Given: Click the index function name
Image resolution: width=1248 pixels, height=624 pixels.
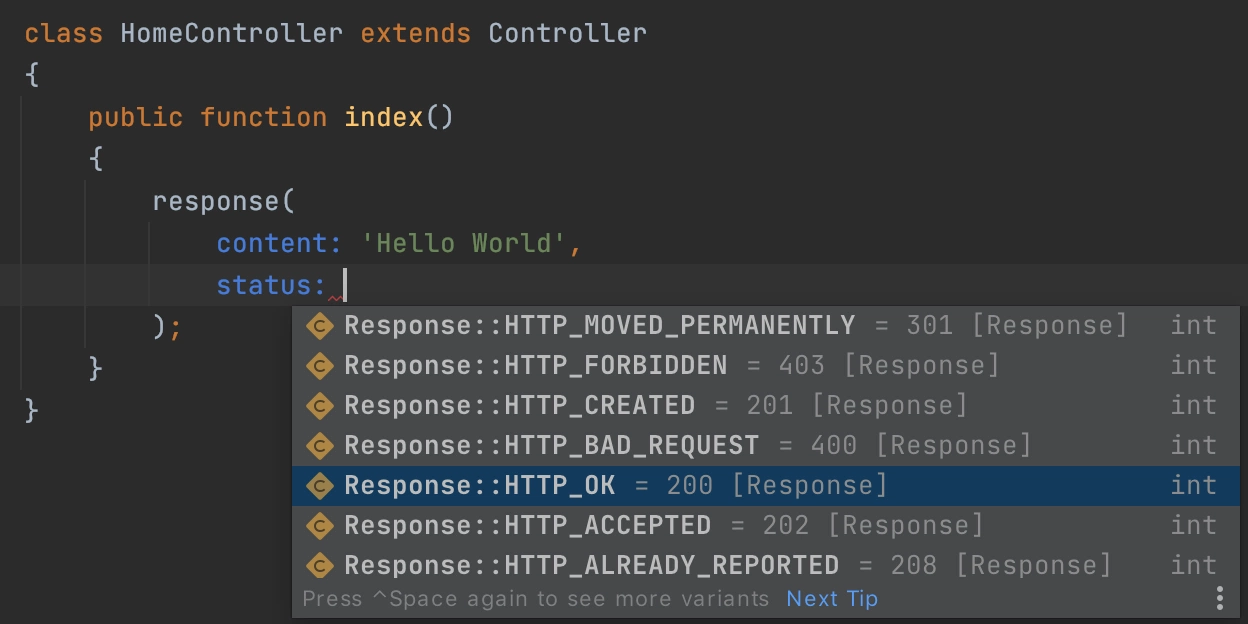Looking at the screenshot, I should pyautogui.click(x=384, y=118).
